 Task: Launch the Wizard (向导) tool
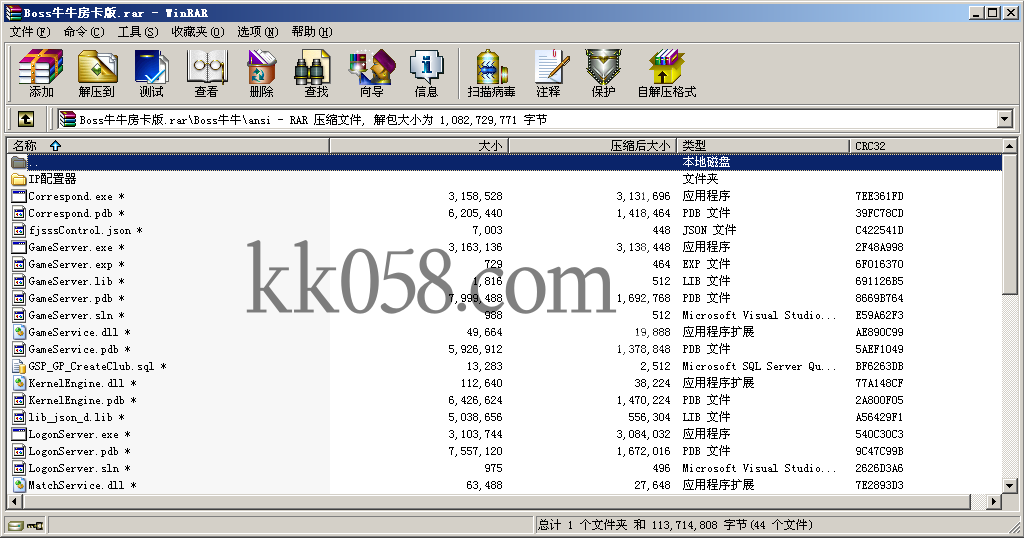pyautogui.click(x=371, y=73)
